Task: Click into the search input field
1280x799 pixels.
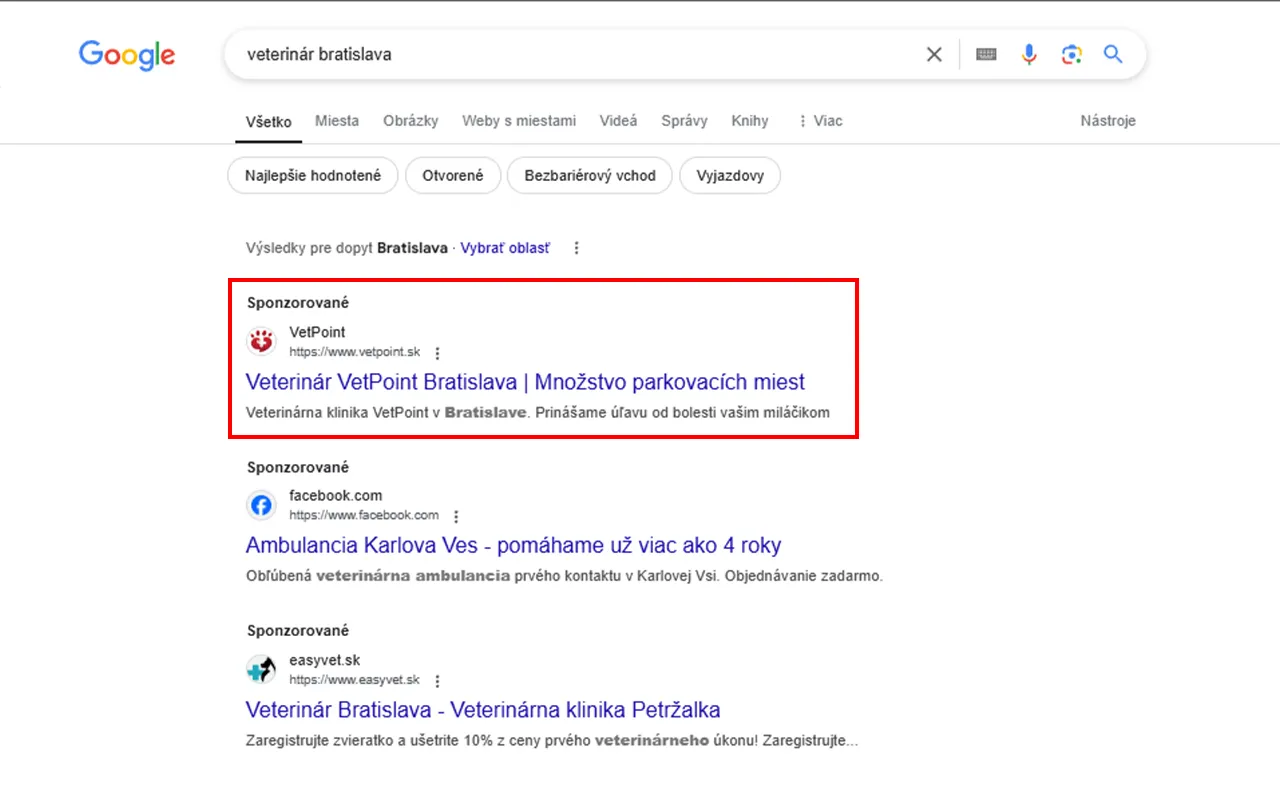Action: (x=570, y=54)
